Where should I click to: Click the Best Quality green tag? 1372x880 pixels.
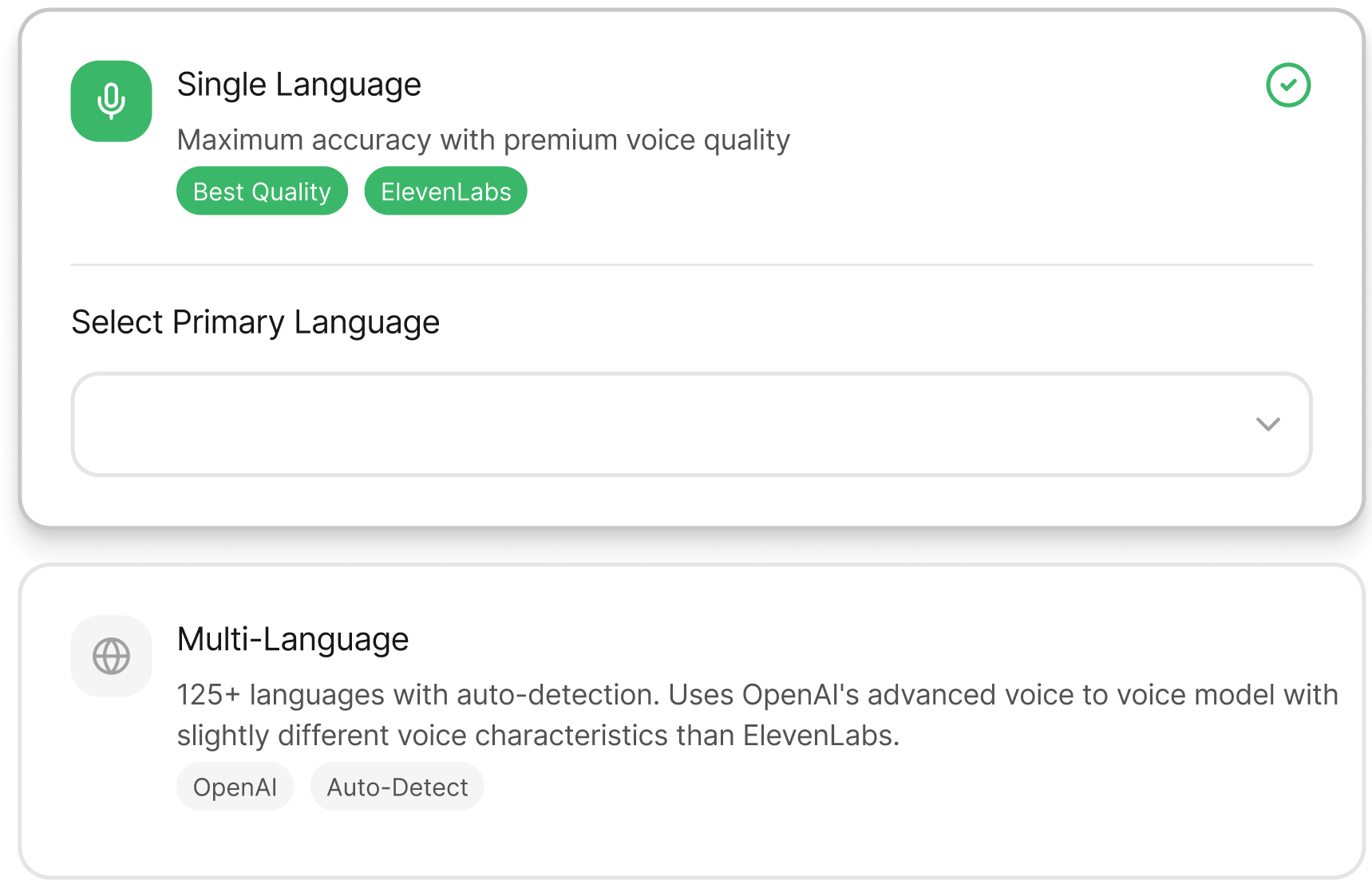262,191
